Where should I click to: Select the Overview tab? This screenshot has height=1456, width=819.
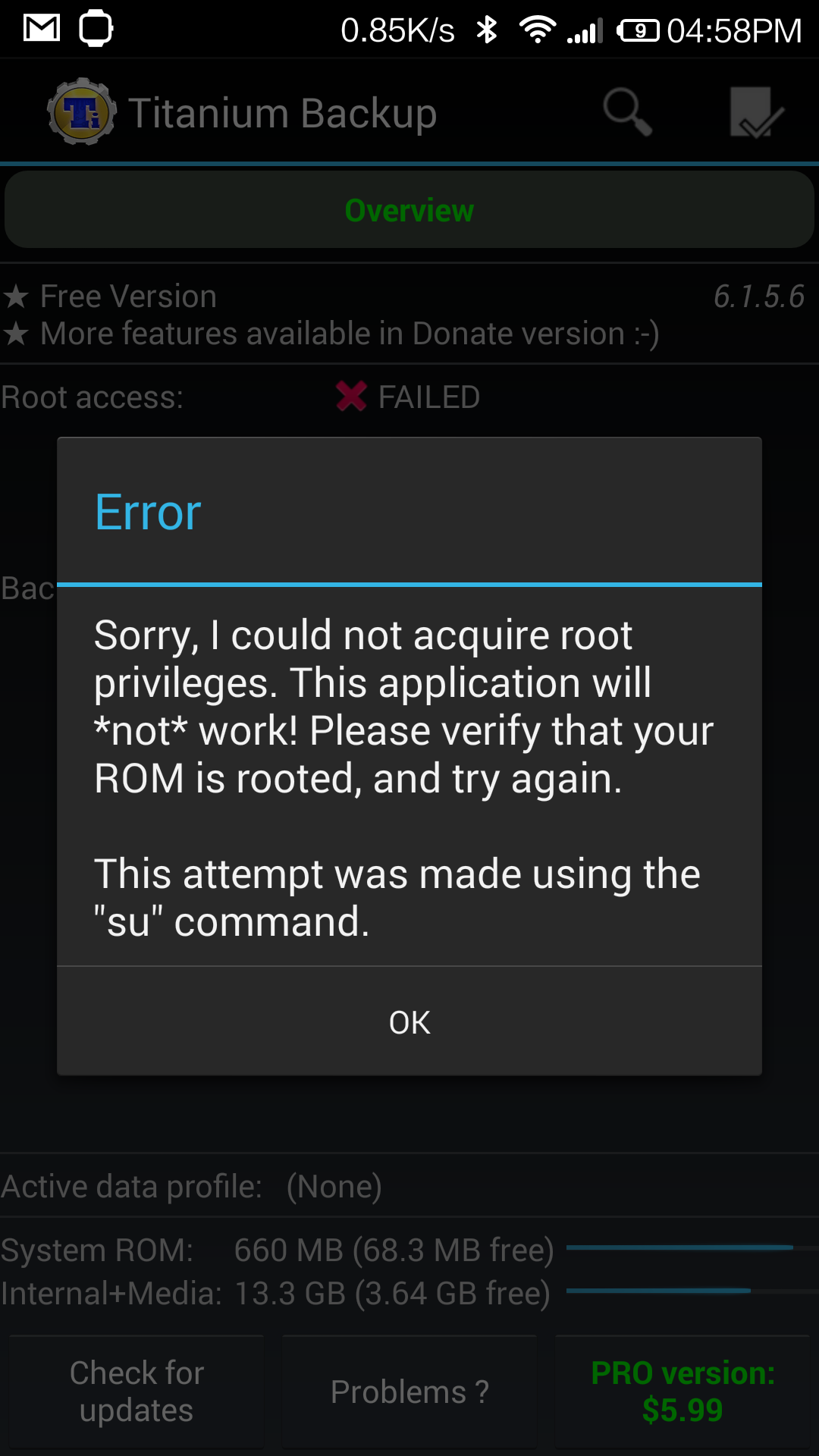pyautogui.click(x=409, y=210)
